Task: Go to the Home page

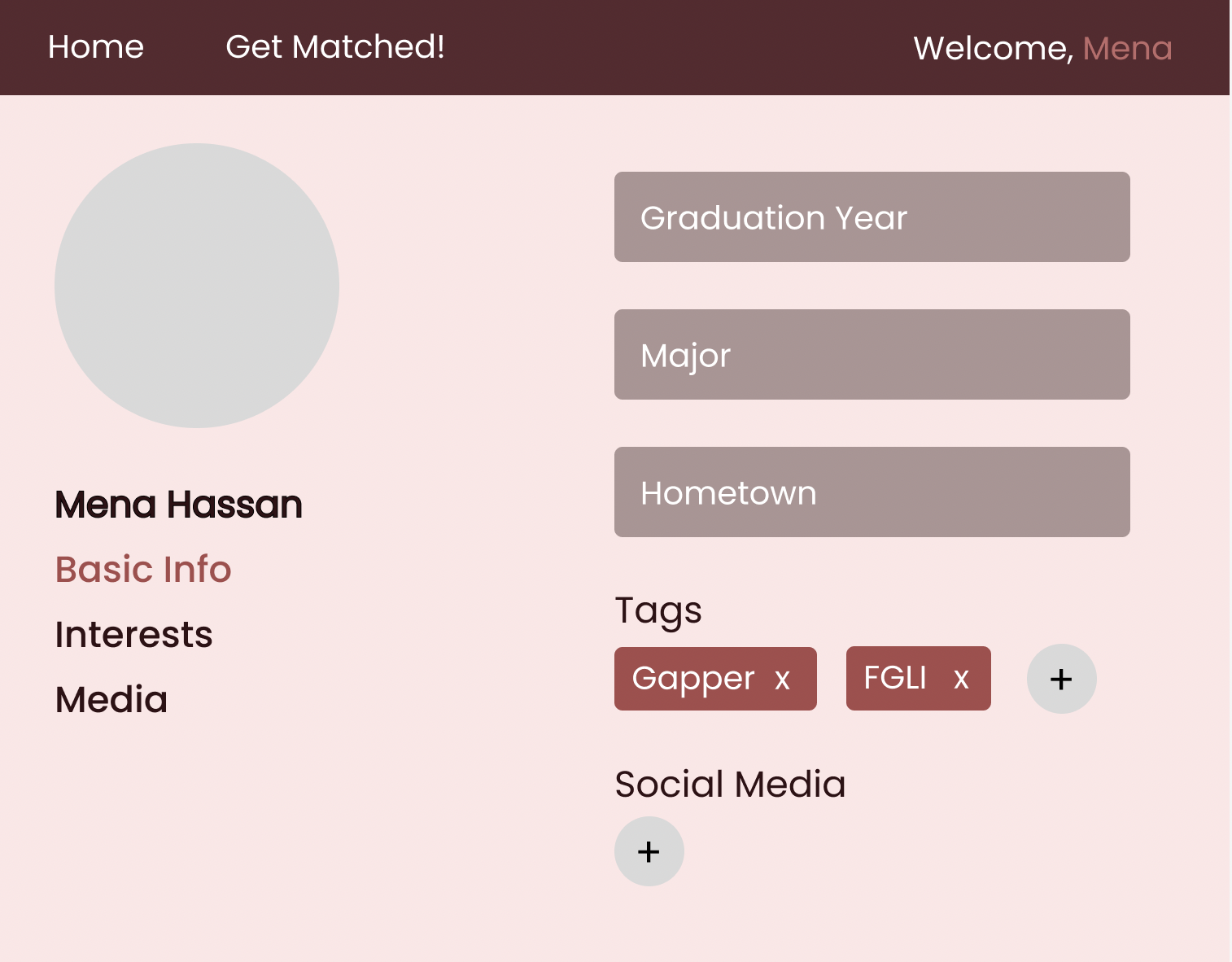Action: [x=95, y=47]
